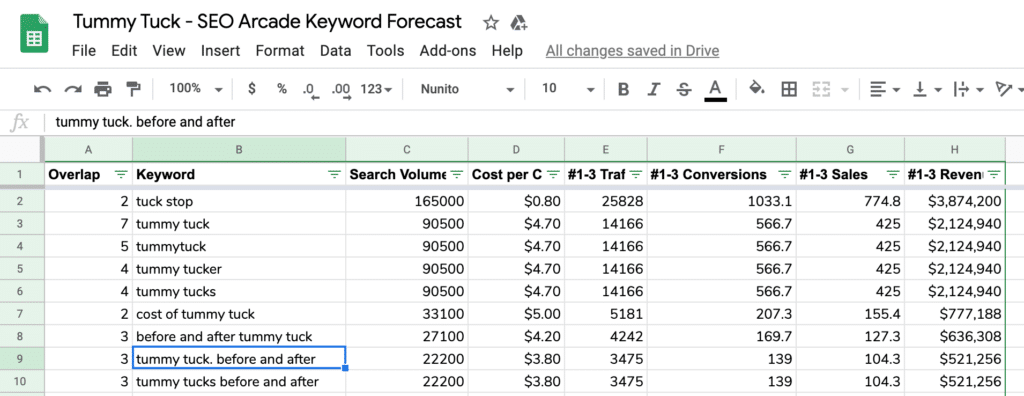Open the text color picker
The image size is (1024, 396).
(715, 90)
